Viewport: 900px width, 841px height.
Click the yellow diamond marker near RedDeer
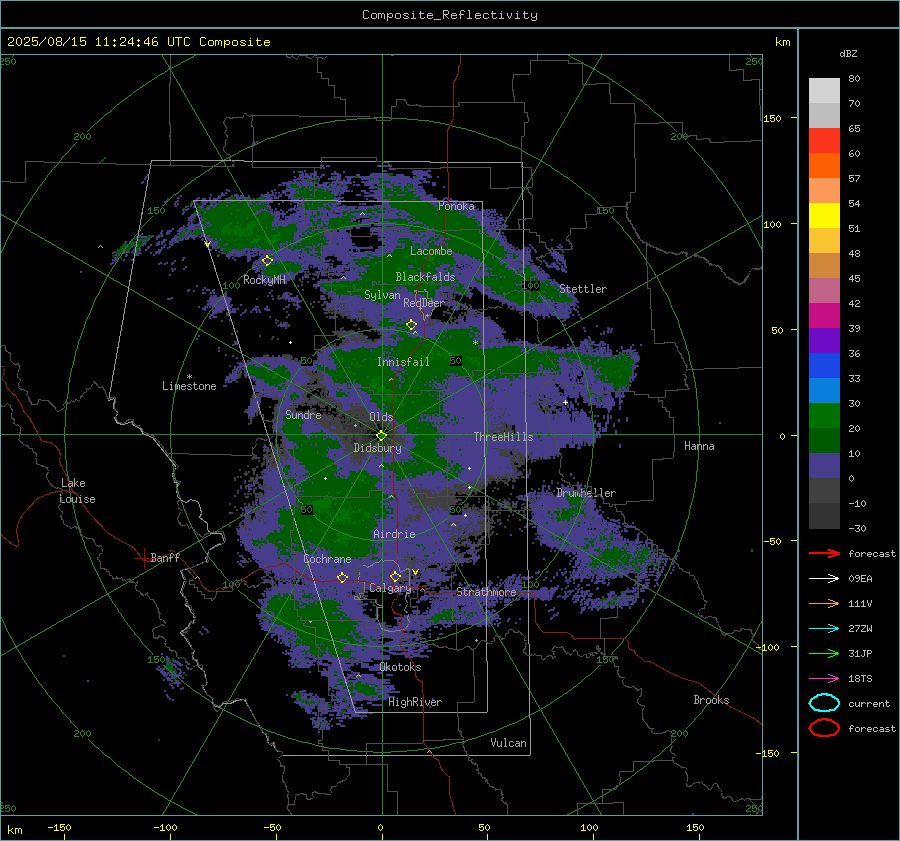click(x=412, y=325)
